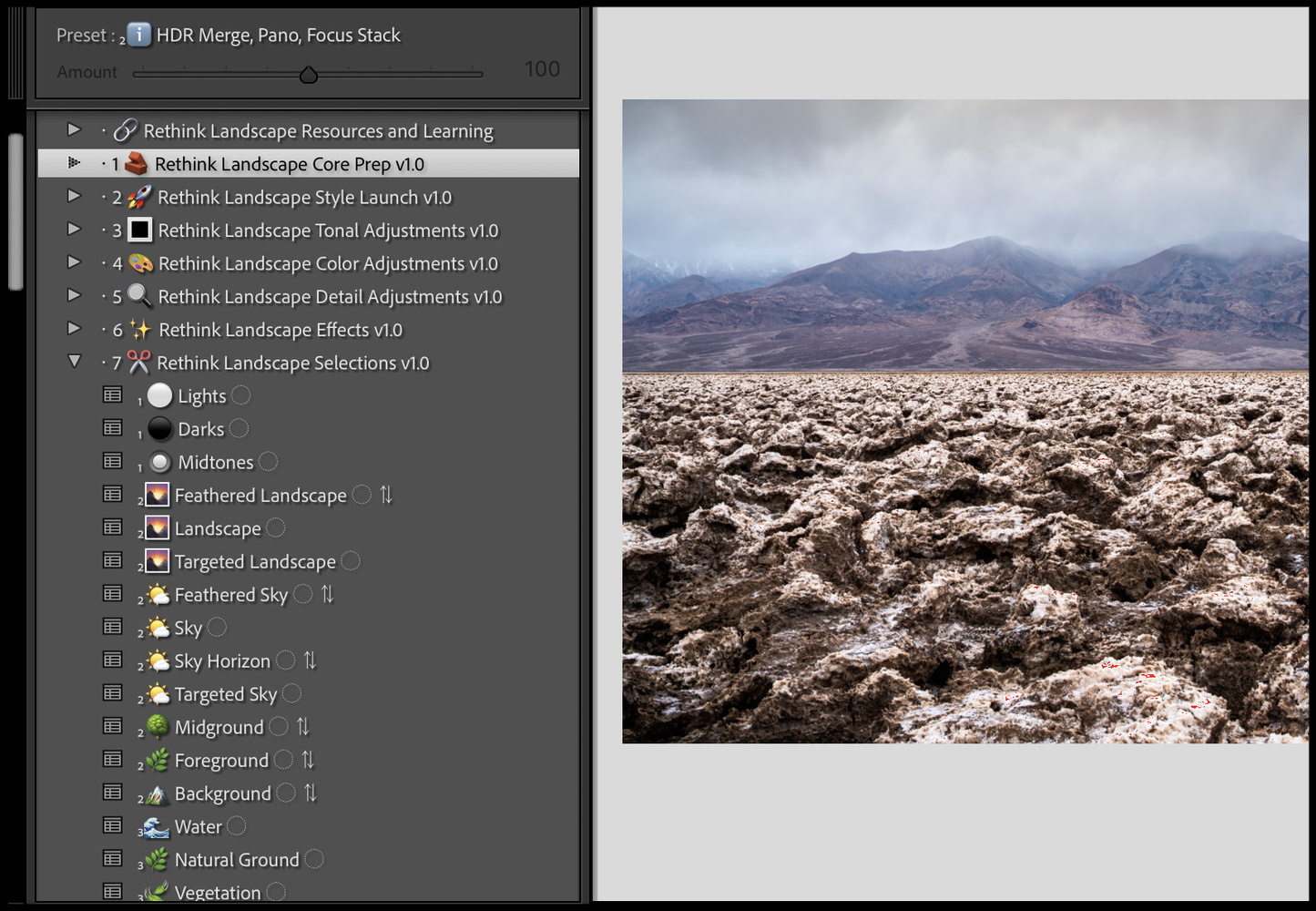Viewport: 1316px width, 911px height.
Task: Click the desert landscape photo preview
Action: click(x=964, y=421)
